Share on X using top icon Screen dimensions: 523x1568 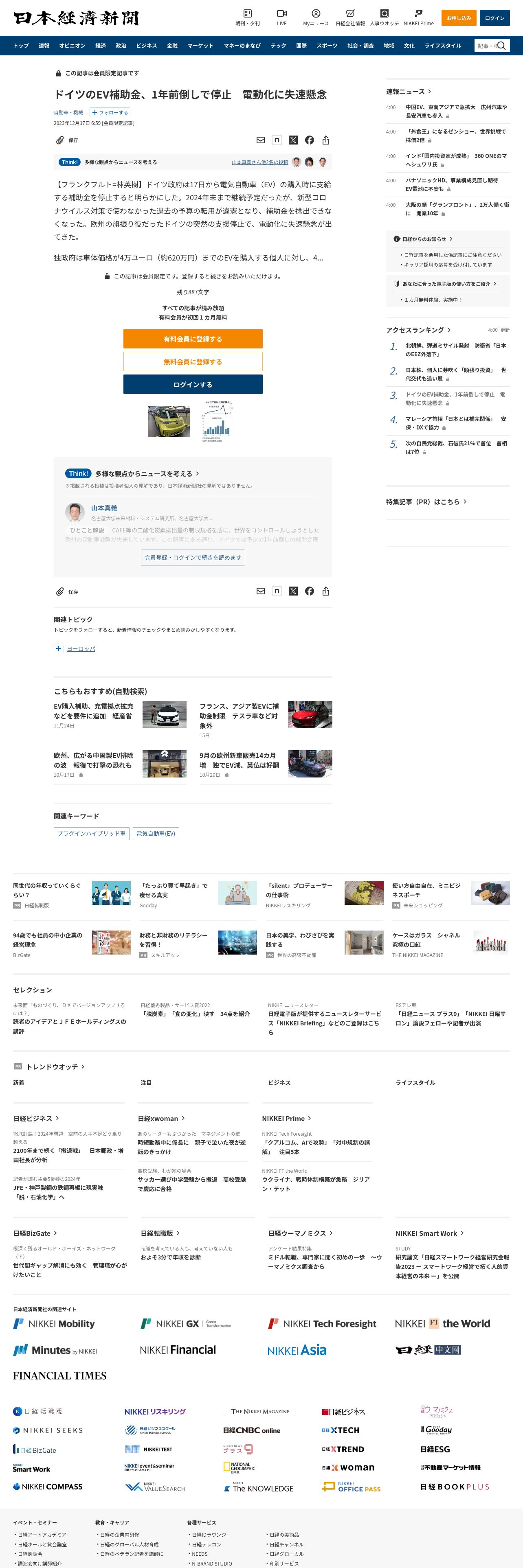(x=293, y=140)
